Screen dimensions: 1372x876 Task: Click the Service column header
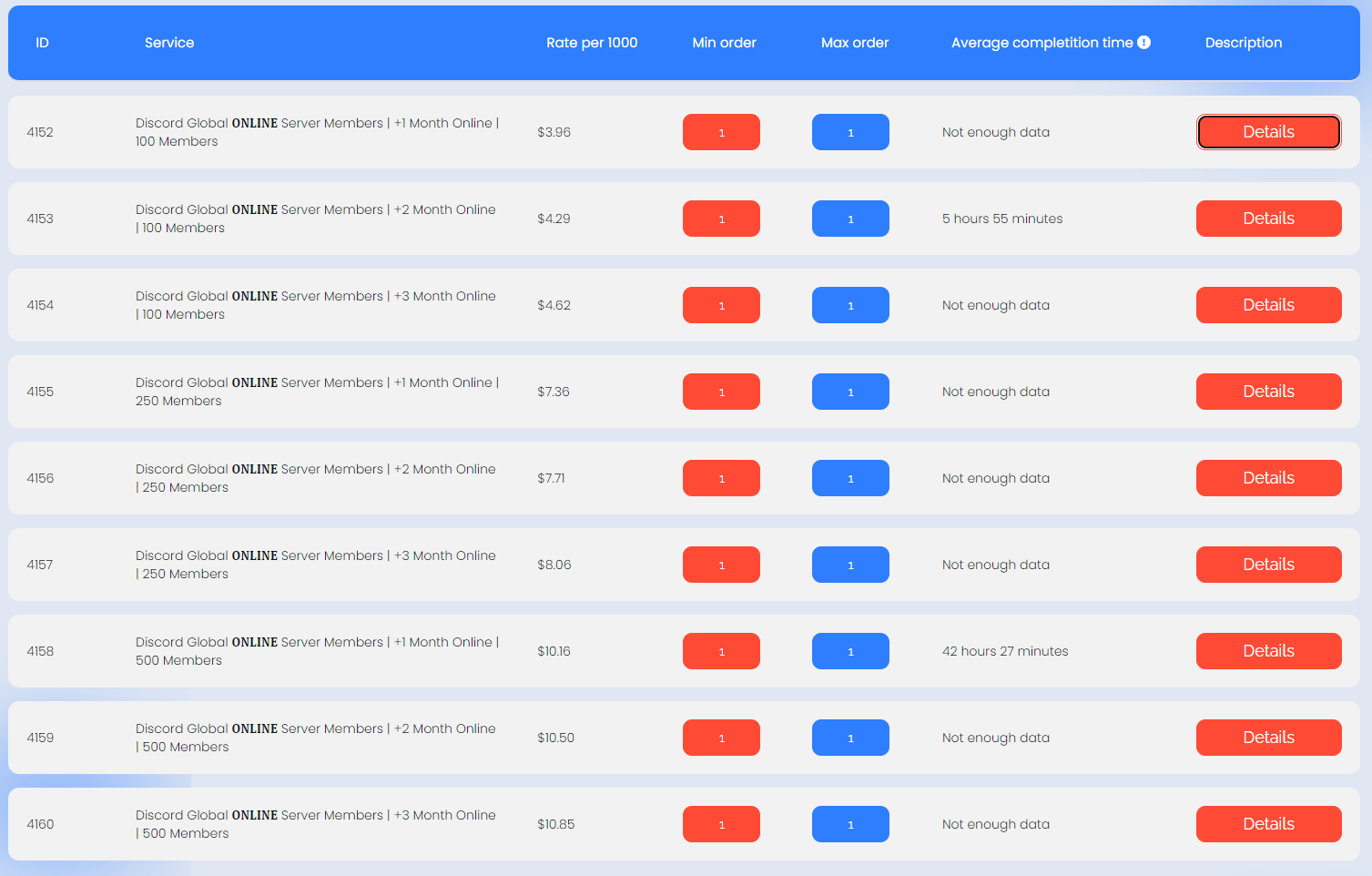[169, 43]
